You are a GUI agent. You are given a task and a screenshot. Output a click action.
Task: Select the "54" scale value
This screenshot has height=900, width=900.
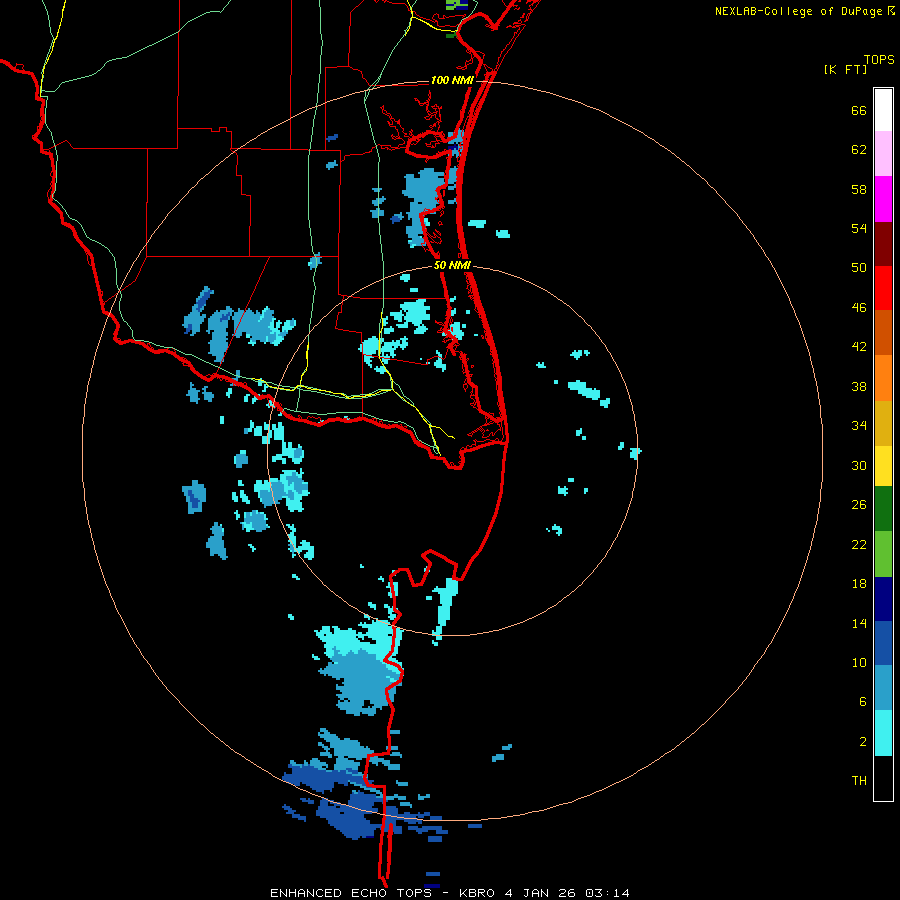(x=859, y=228)
